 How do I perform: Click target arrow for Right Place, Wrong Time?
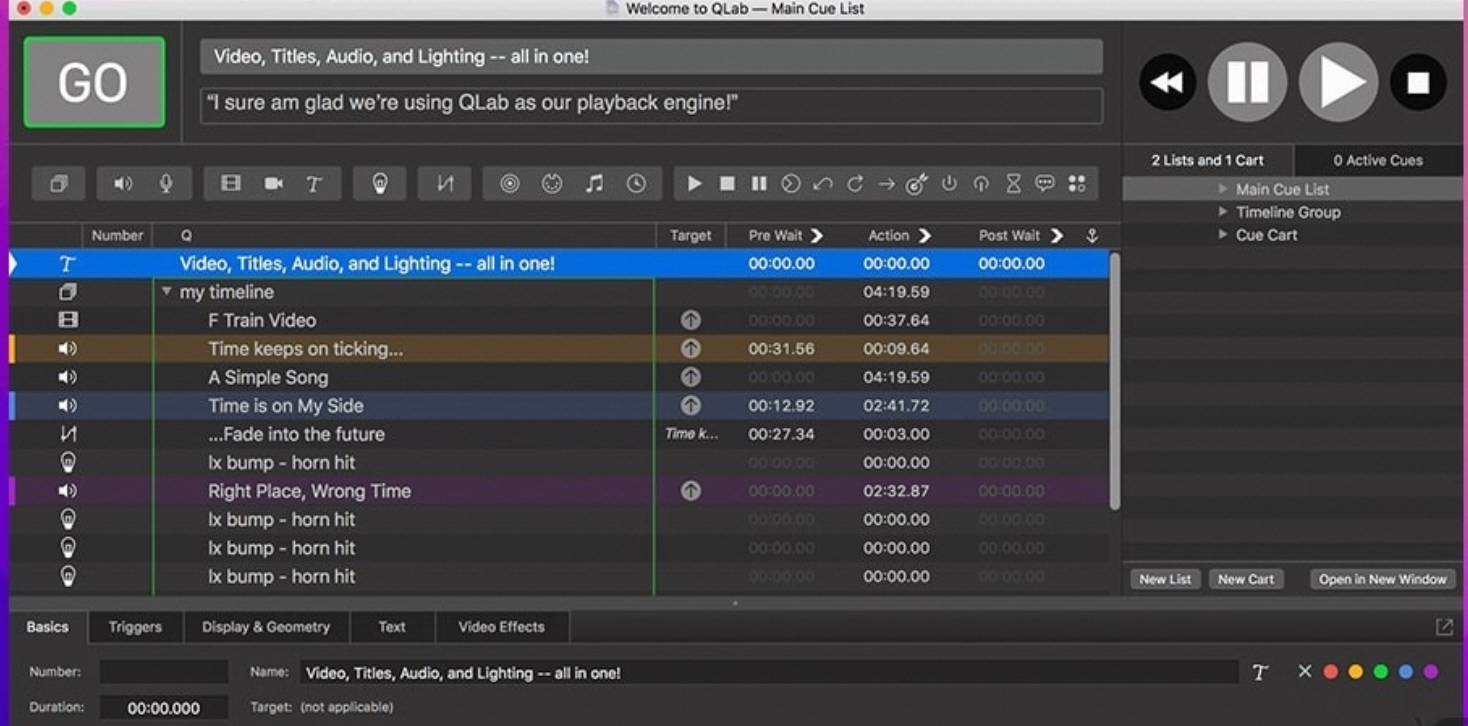(x=691, y=491)
